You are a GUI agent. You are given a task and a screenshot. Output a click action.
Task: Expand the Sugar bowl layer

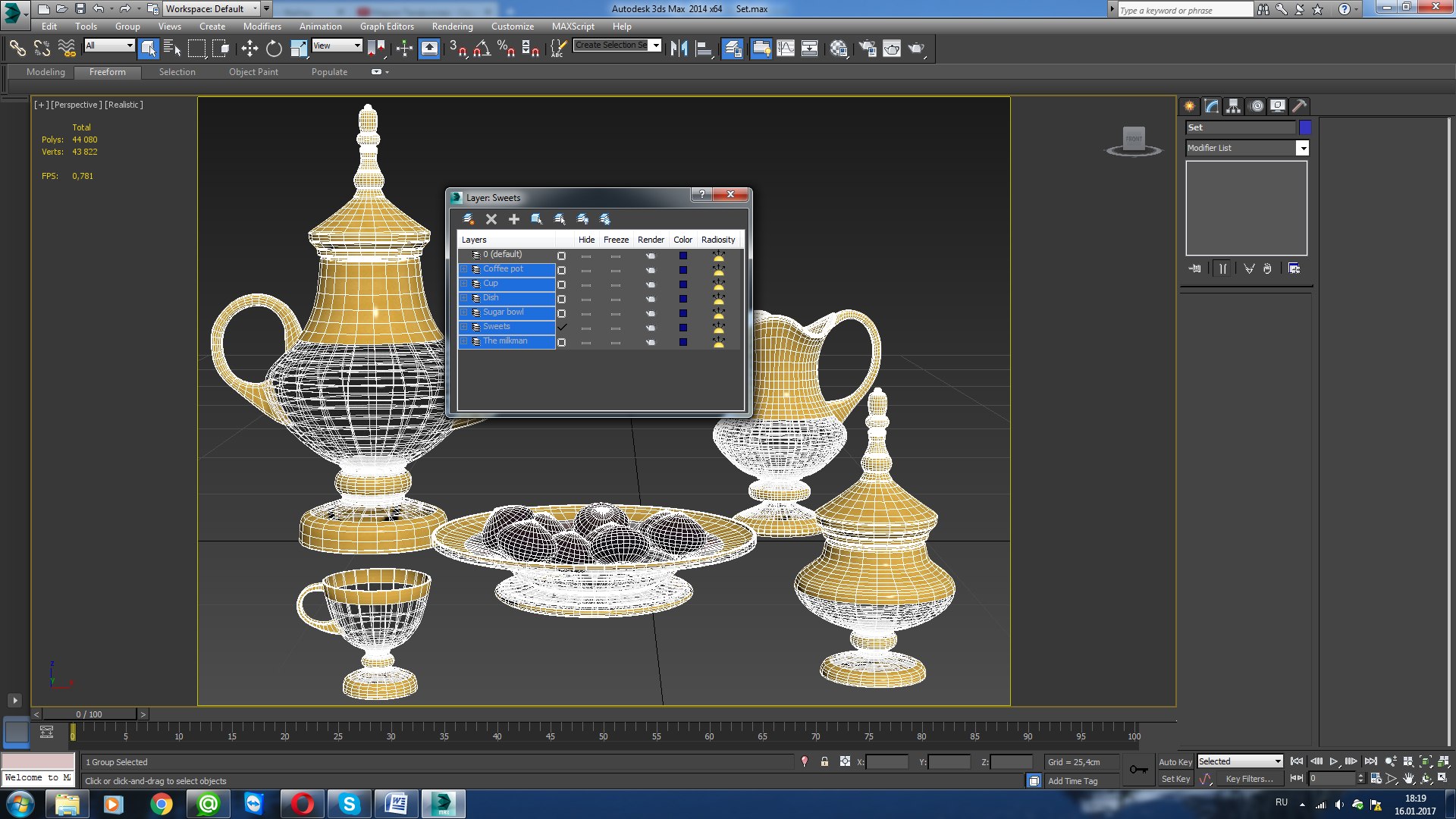(464, 312)
